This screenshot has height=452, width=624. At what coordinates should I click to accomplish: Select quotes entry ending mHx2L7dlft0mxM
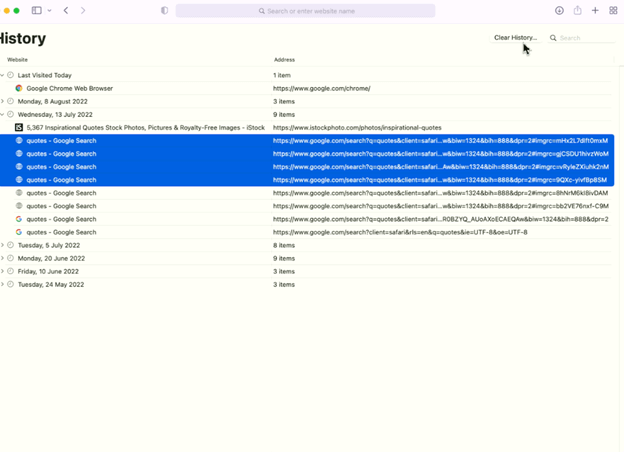point(307,141)
